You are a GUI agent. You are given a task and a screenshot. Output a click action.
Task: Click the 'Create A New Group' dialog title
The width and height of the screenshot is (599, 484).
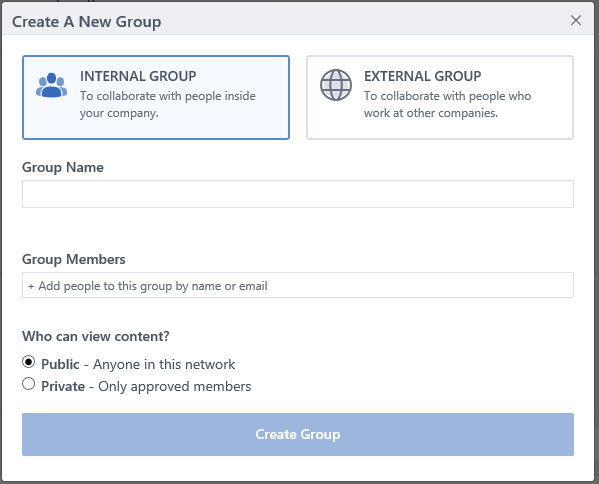(x=87, y=22)
